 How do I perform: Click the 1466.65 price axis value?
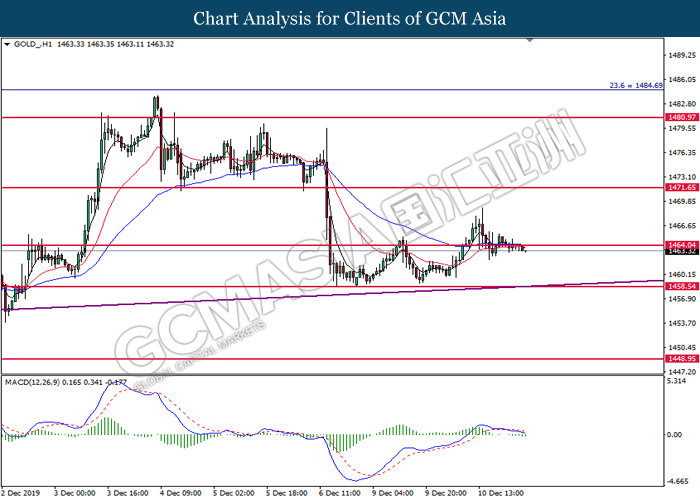click(682, 226)
